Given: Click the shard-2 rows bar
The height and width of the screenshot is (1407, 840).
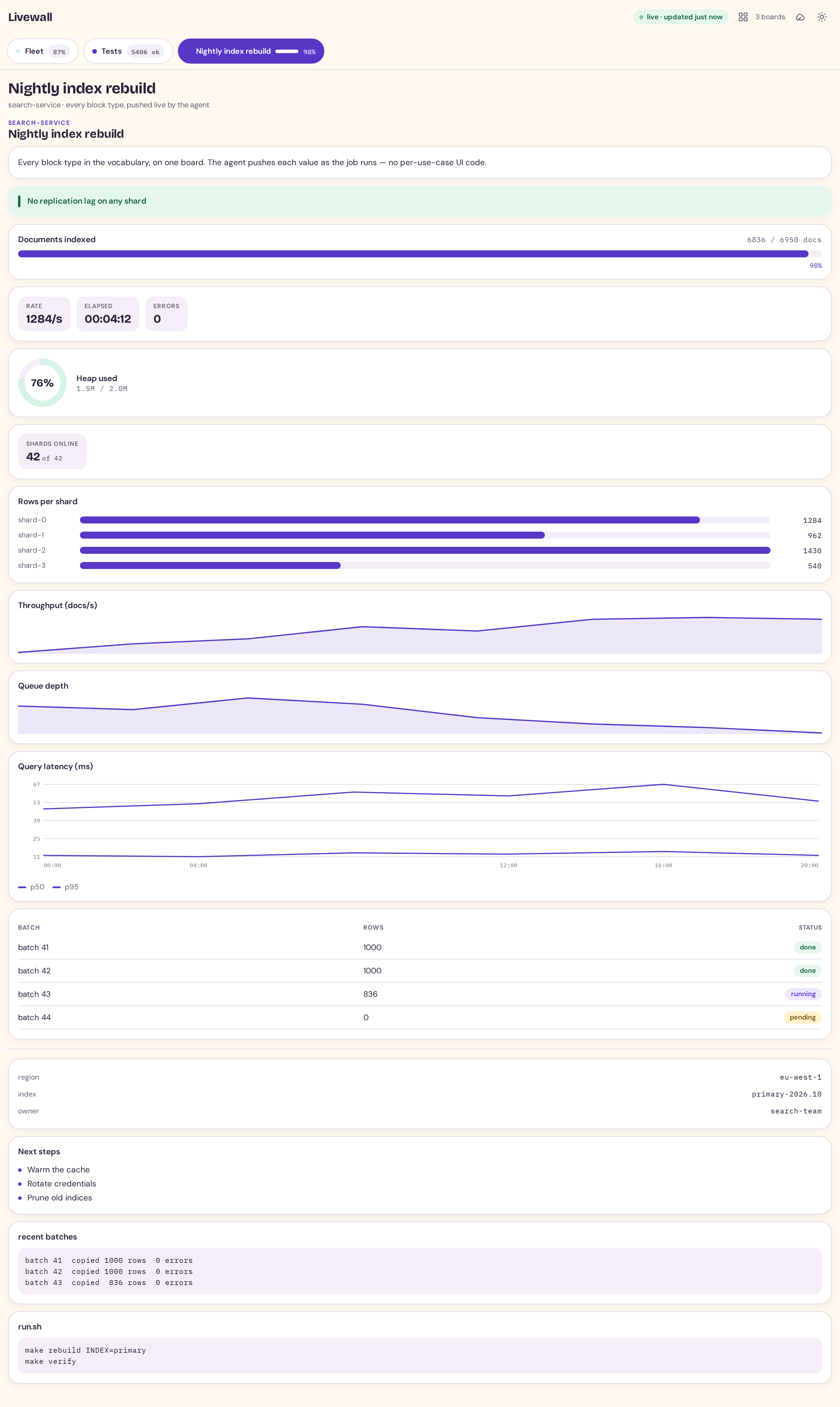Looking at the screenshot, I should [425, 550].
